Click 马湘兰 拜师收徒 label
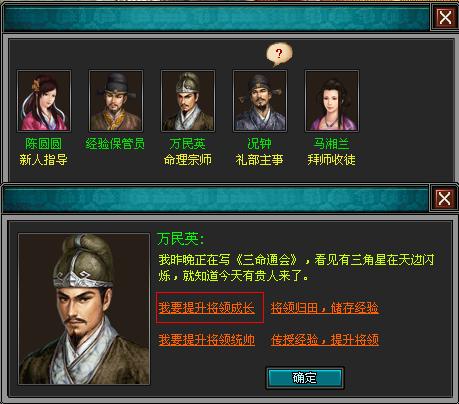459x404 pixels. (331, 152)
